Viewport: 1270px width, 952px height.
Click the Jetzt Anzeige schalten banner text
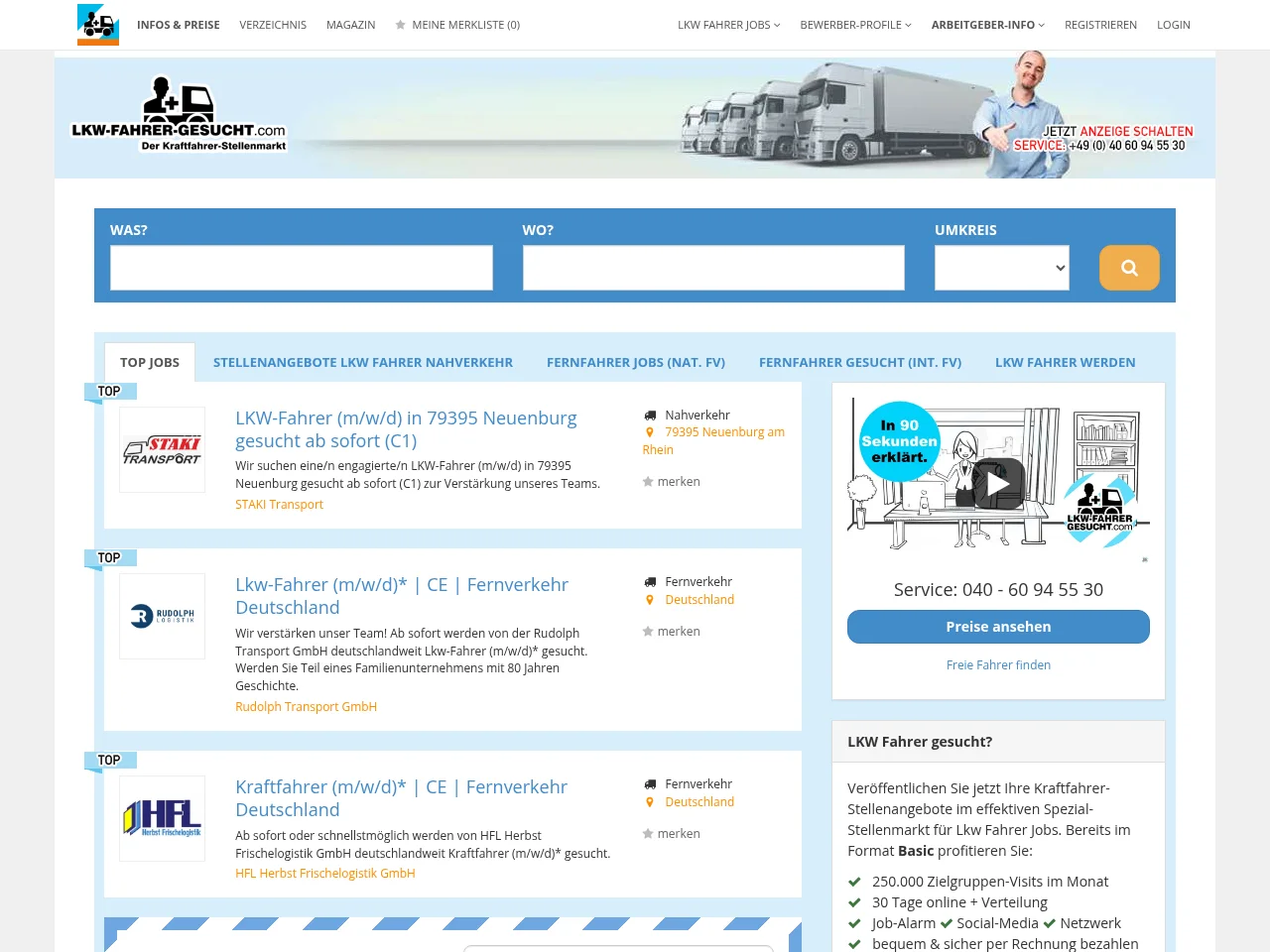(x=1117, y=131)
